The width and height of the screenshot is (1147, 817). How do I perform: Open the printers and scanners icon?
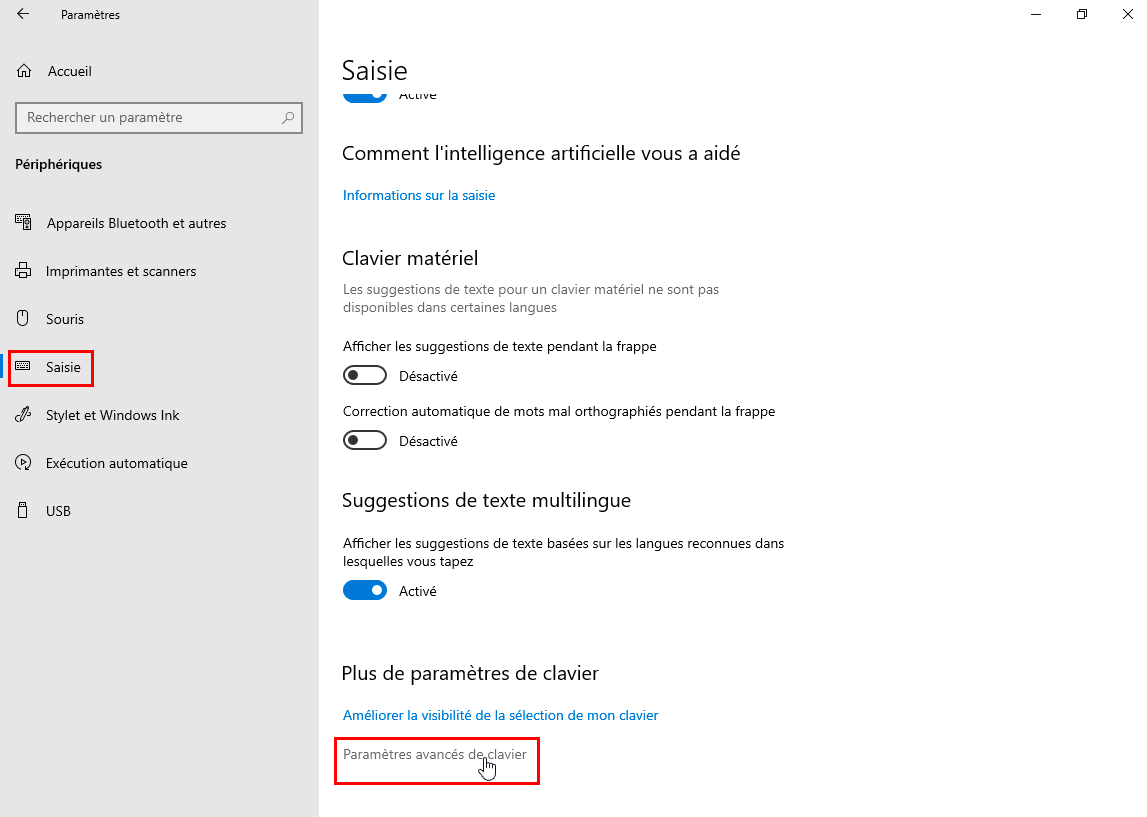pyautogui.click(x=23, y=271)
